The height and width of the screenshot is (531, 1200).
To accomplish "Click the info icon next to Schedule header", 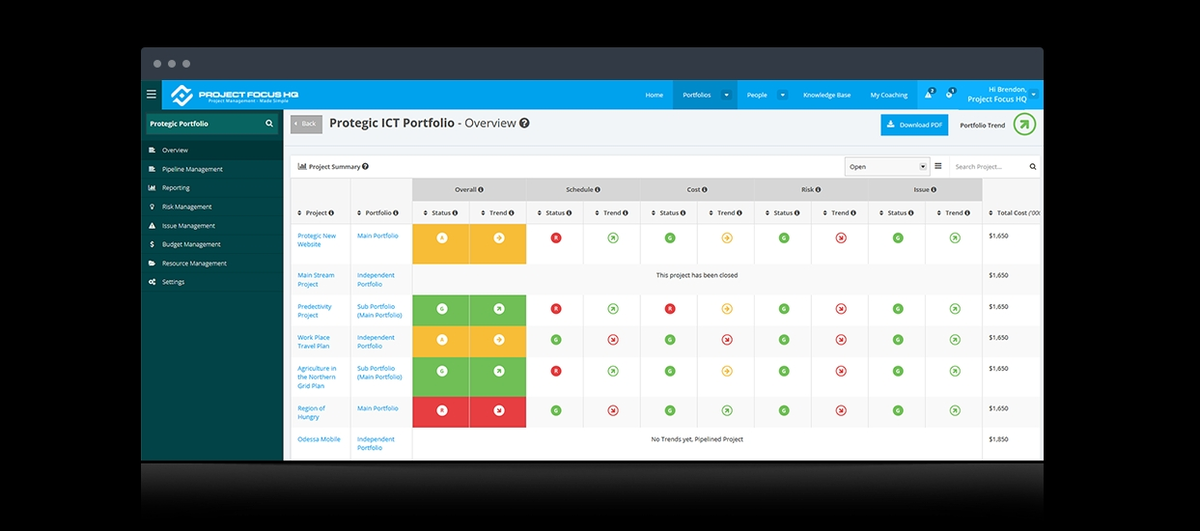I will pos(599,189).
